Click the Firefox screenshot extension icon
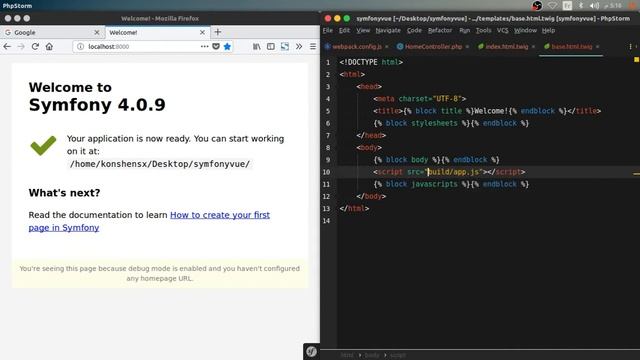The image size is (640, 360). tap(284, 47)
